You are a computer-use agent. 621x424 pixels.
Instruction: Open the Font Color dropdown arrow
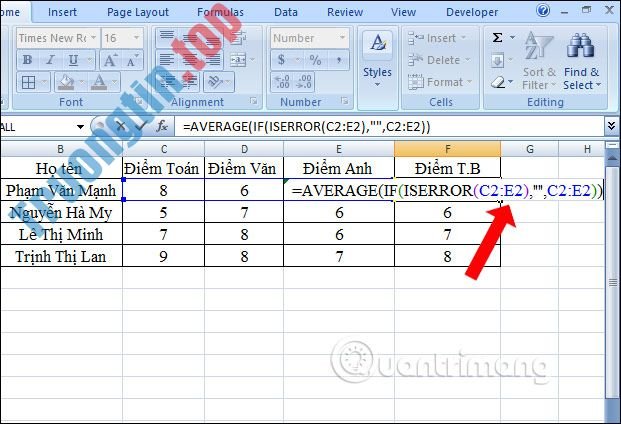[114, 83]
